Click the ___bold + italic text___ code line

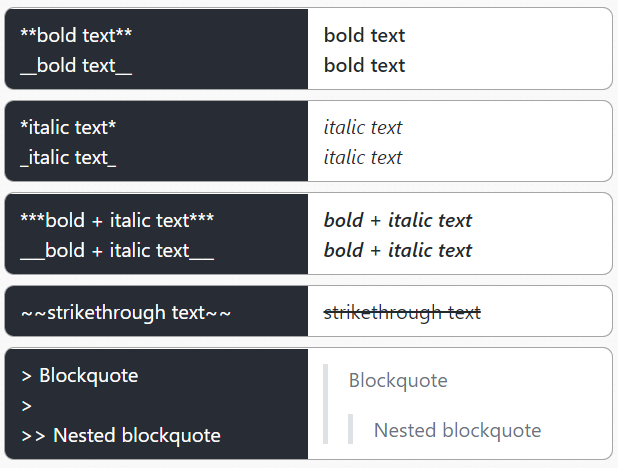pos(117,250)
